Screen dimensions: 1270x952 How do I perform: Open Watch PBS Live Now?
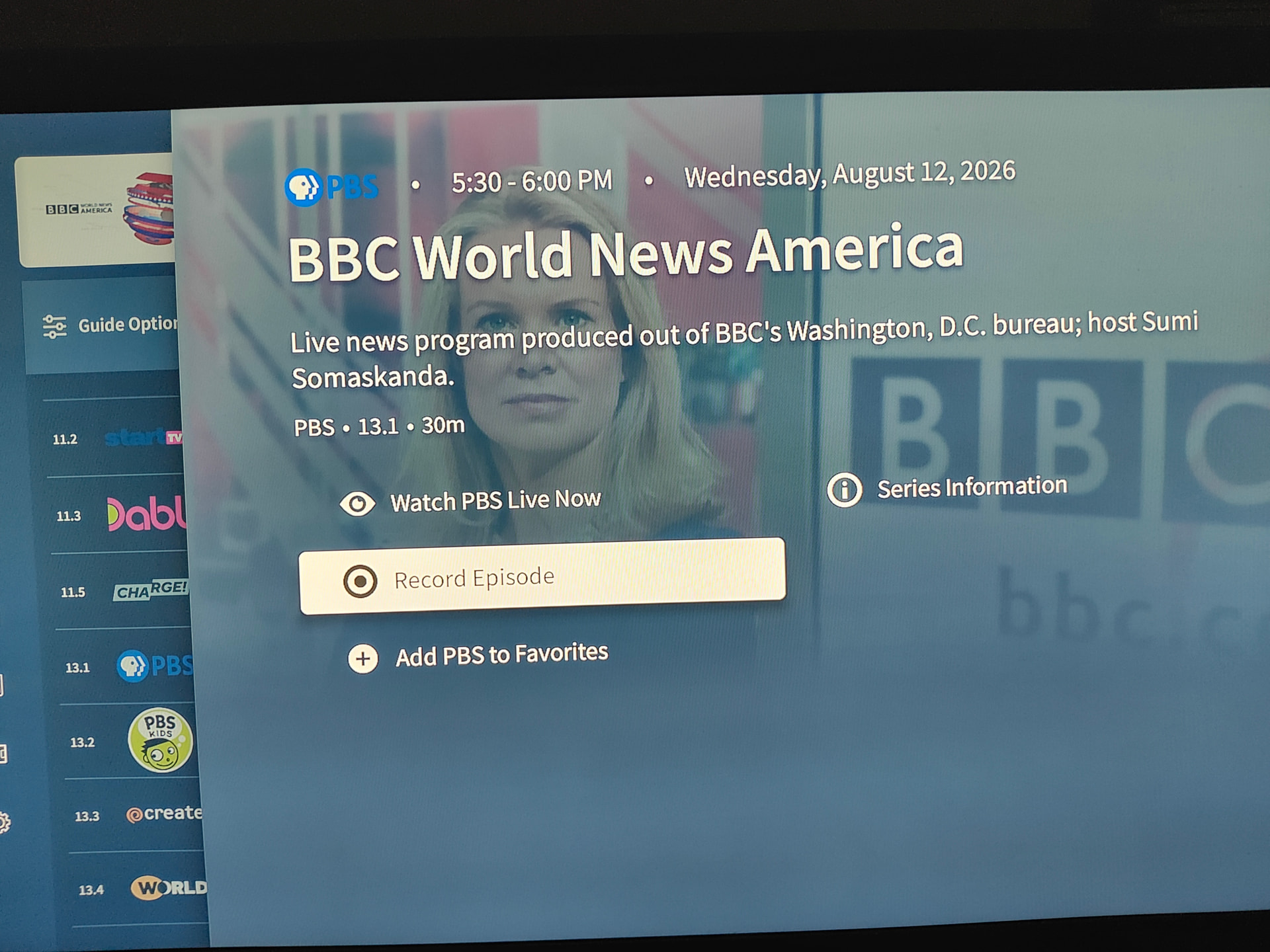pos(470,502)
